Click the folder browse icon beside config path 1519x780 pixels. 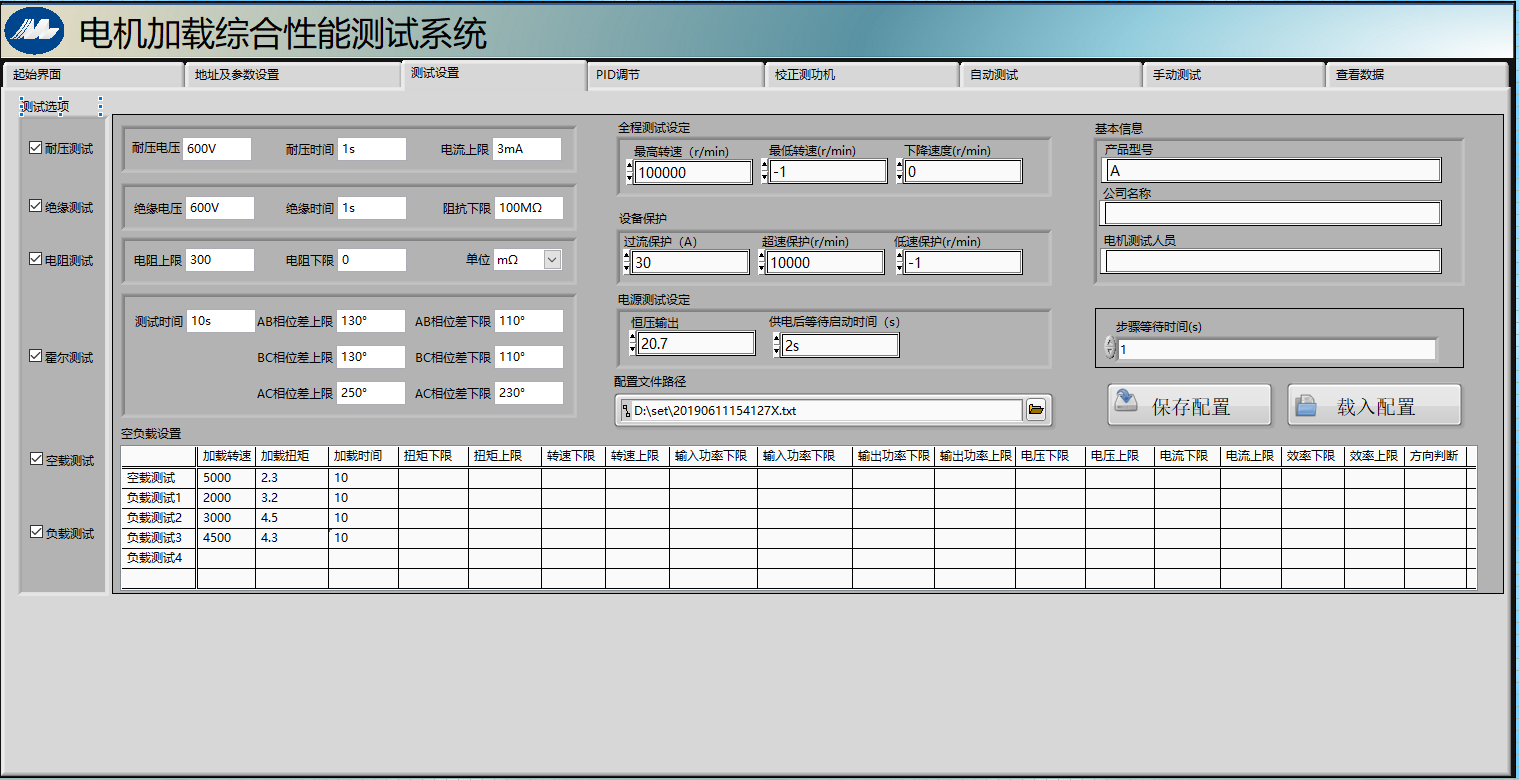1036,410
